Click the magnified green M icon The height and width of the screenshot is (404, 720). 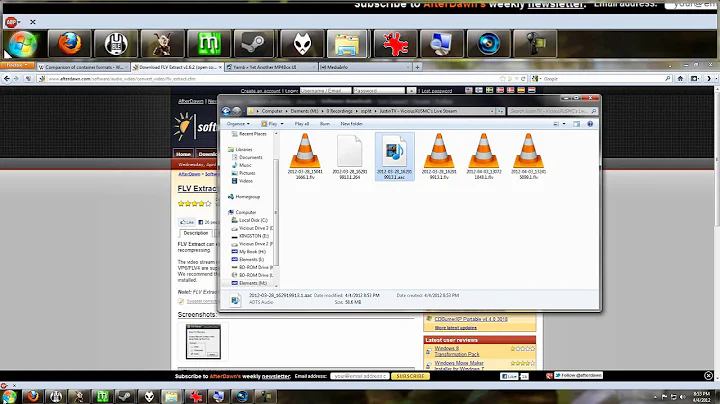point(208,44)
